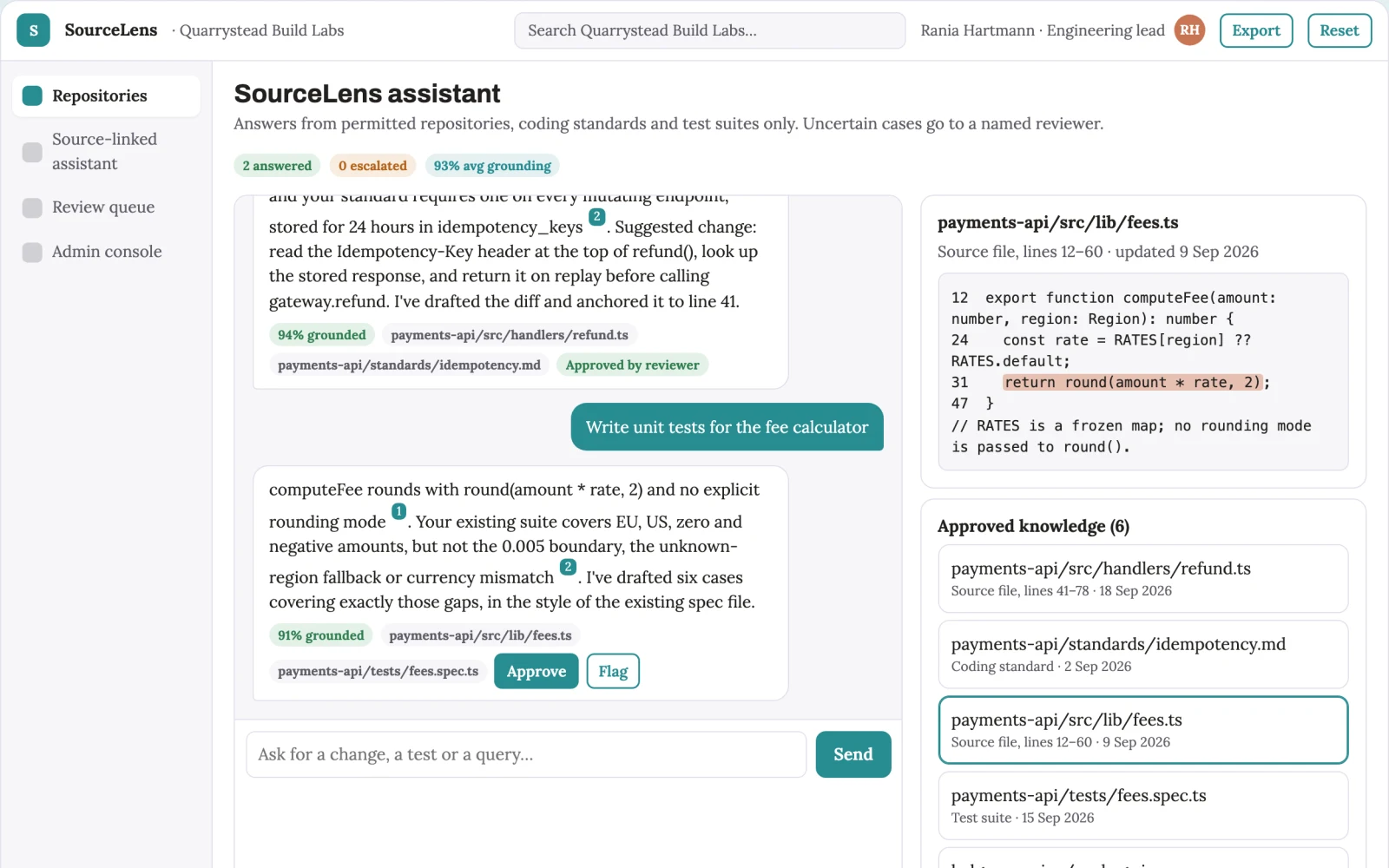The height and width of the screenshot is (868, 1389).
Task: Select the refund.ts approved knowledge card
Action: coord(1143,579)
